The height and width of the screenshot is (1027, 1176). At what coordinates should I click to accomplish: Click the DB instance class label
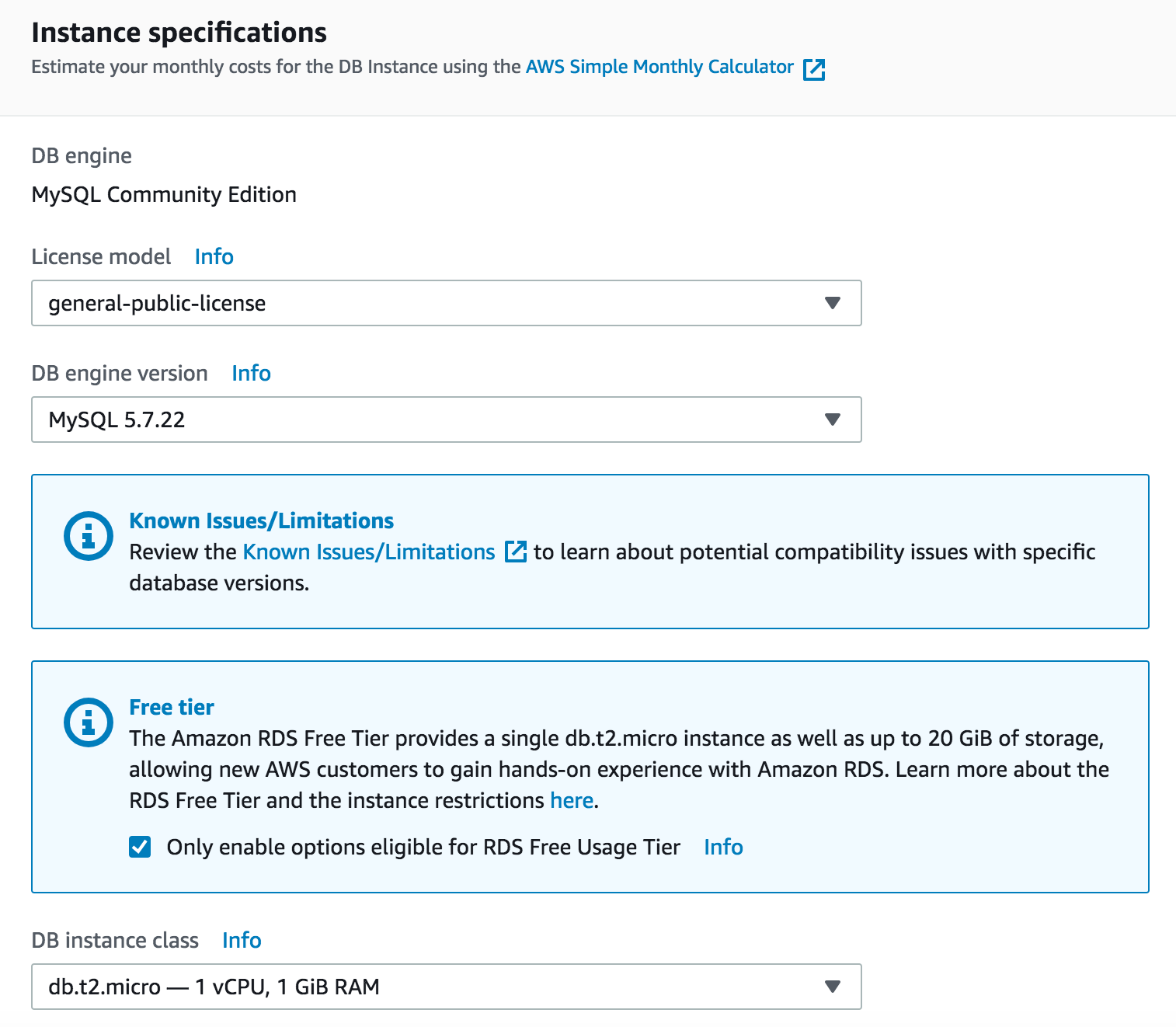point(115,940)
